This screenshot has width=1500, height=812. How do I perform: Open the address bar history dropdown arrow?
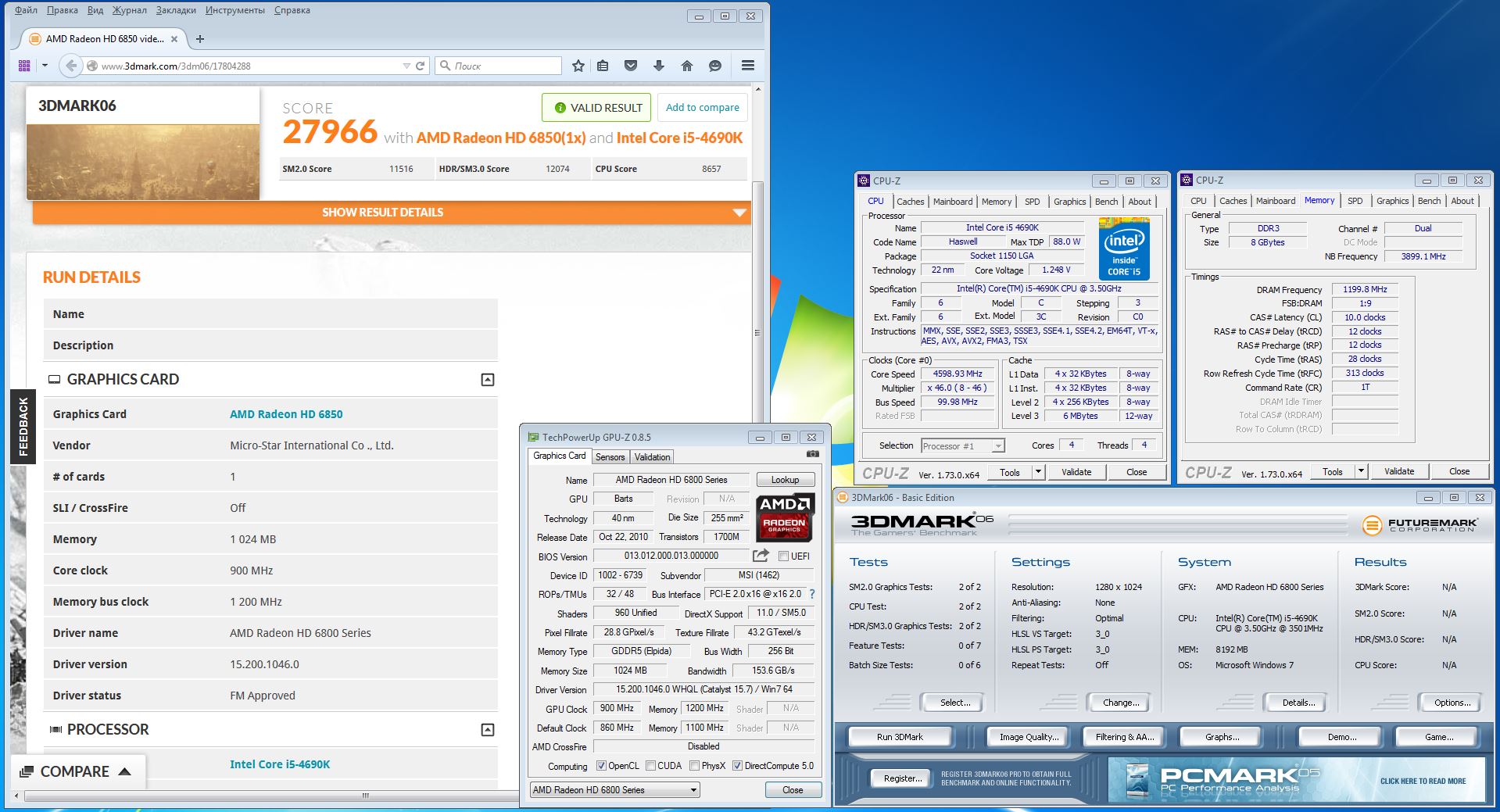[x=406, y=66]
